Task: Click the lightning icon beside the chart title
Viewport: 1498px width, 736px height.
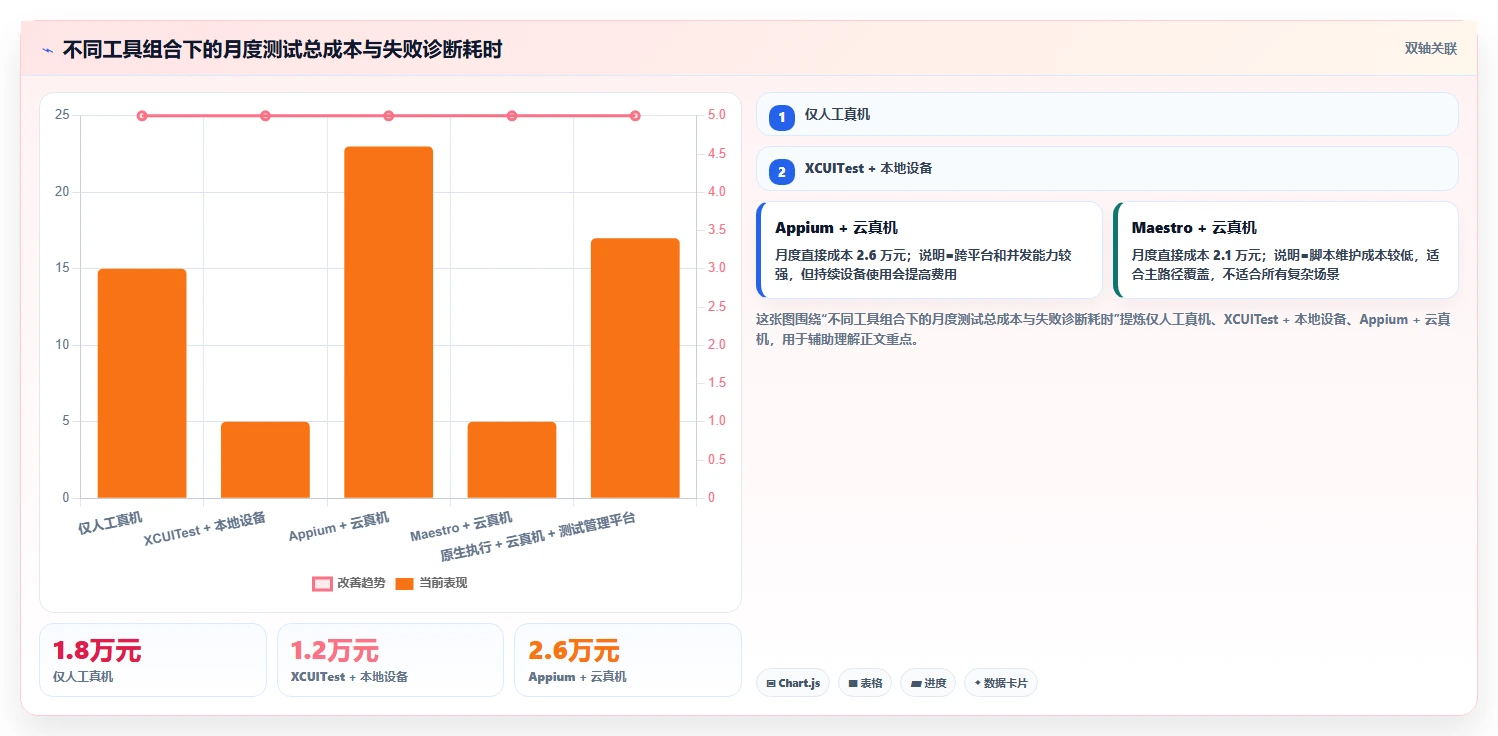Action: pyautogui.click(x=47, y=49)
